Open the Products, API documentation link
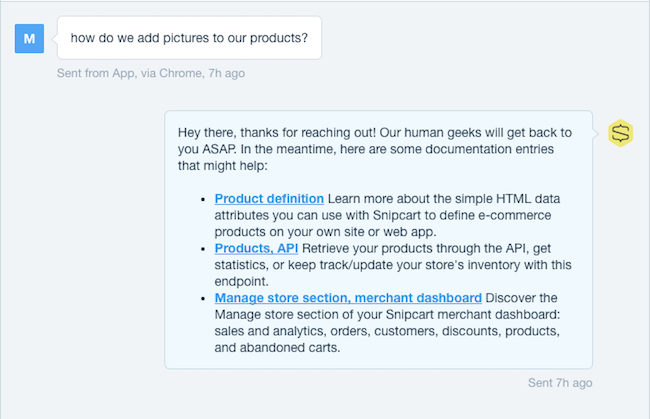The height and width of the screenshot is (419, 650). coord(256,248)
